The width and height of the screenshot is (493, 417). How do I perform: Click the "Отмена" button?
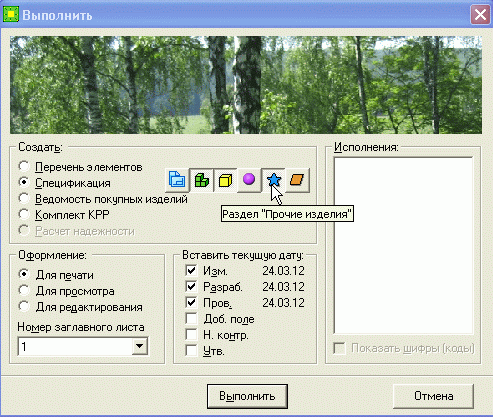tap(433, 396)
